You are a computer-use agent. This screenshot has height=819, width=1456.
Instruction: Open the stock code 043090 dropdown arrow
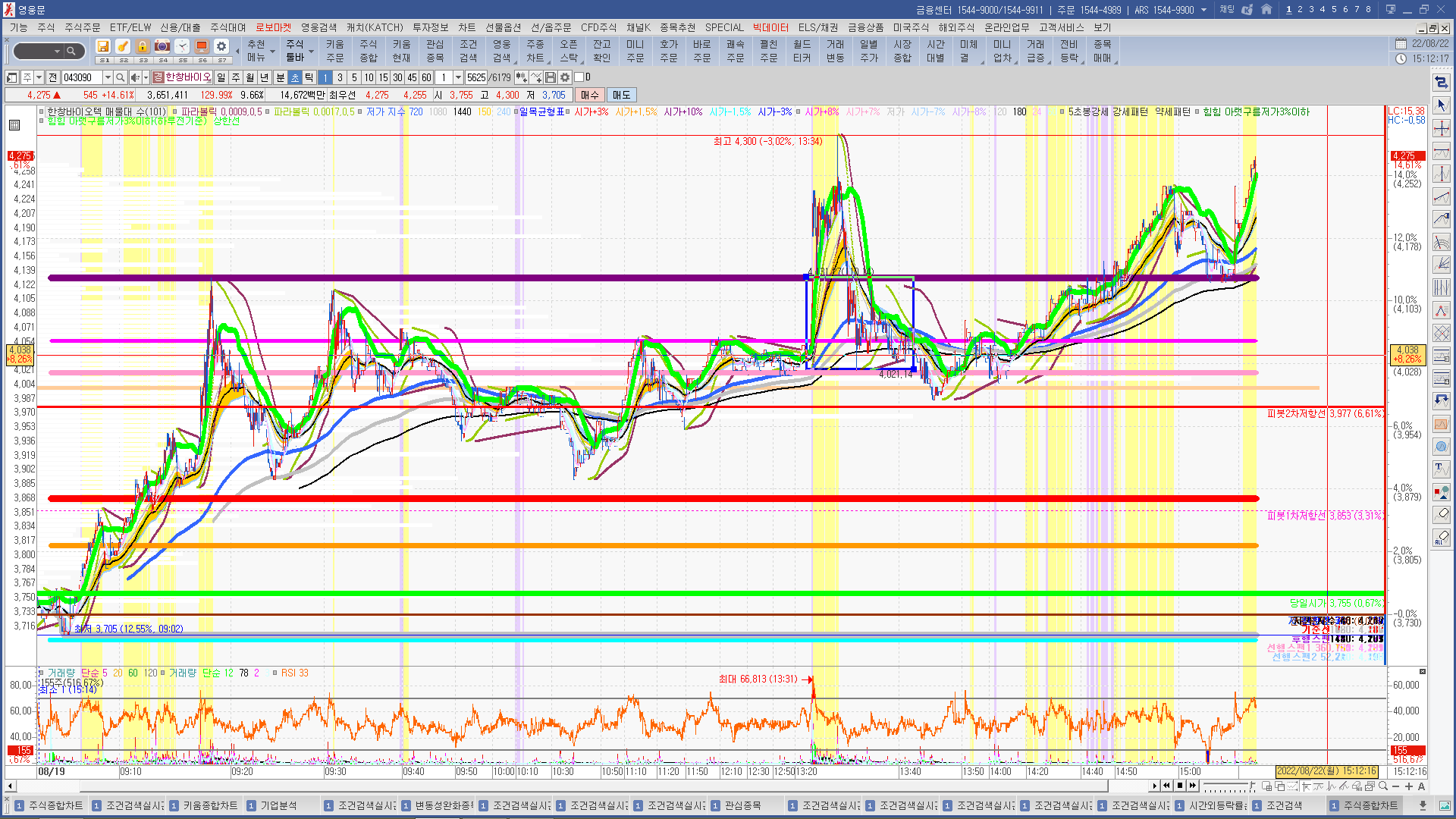click(x=108, y=77)
